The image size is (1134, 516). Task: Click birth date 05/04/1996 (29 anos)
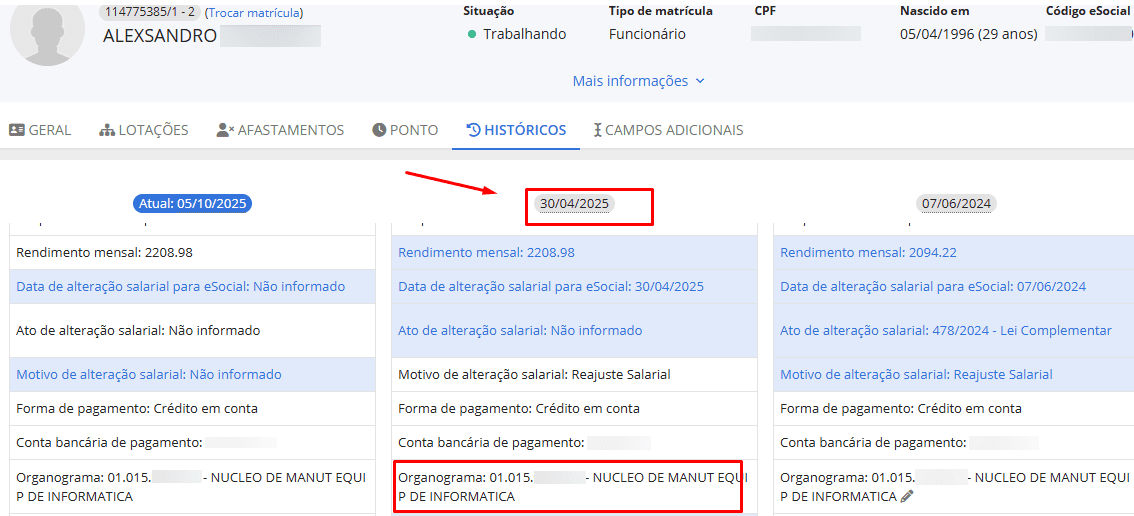[968, 34]
